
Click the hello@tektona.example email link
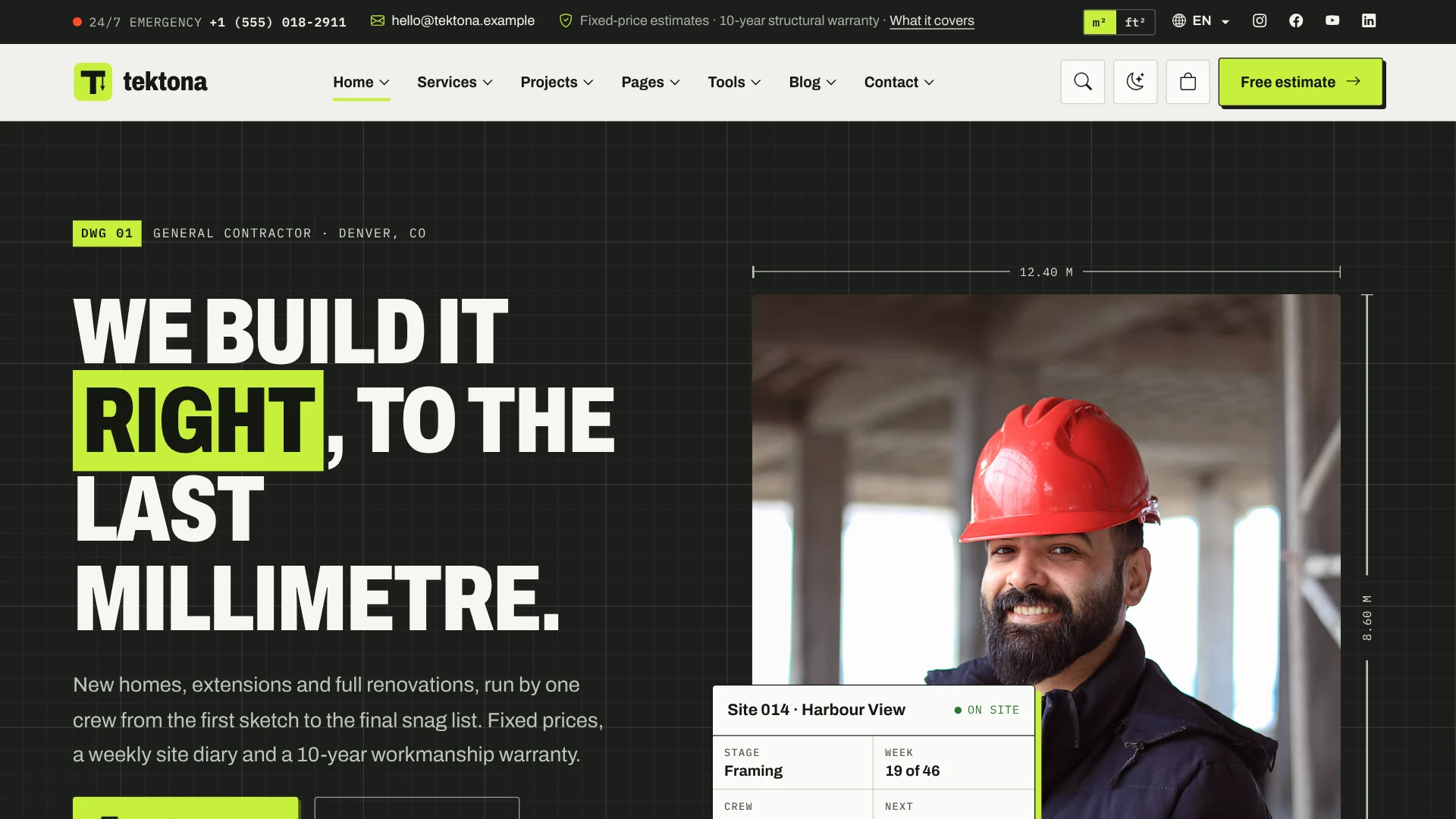pyautogui.click(x=463, y=20)
